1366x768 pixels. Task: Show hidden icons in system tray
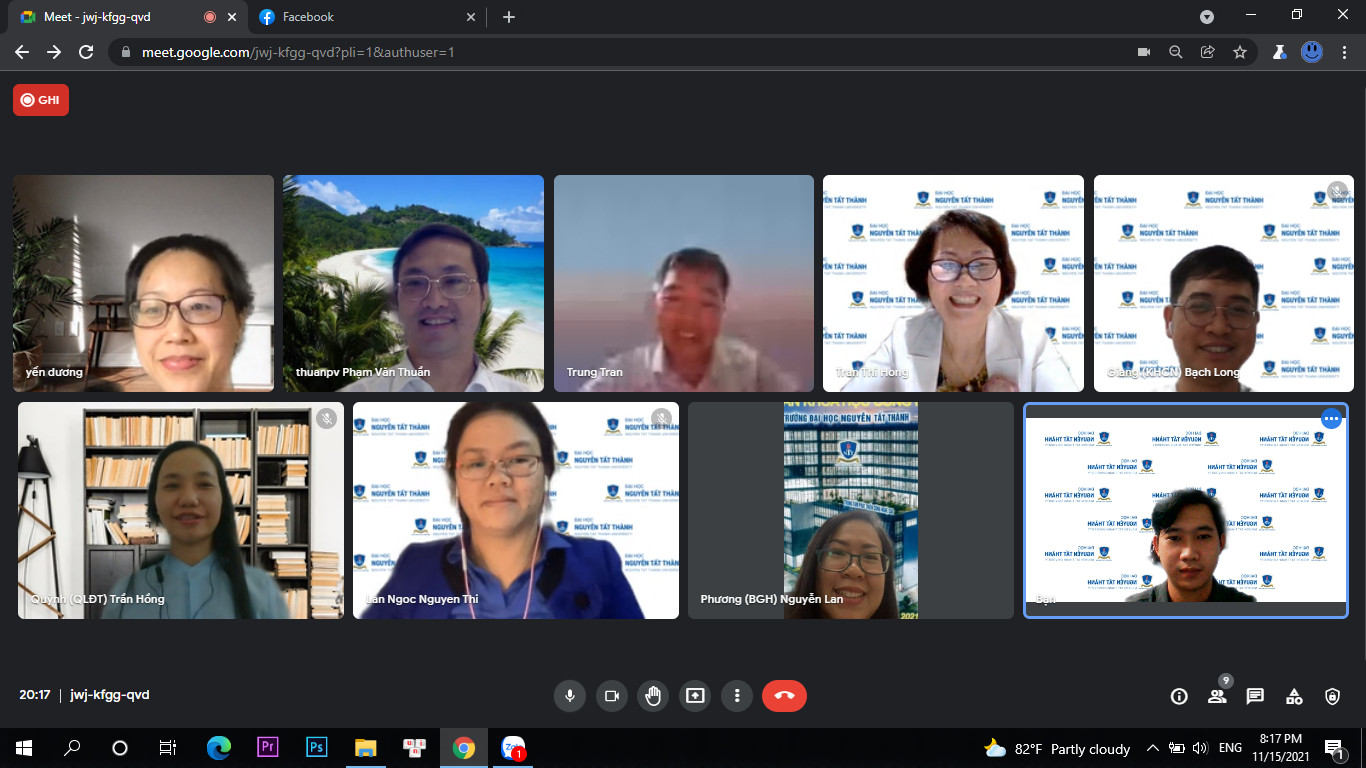pos(1152,748)
